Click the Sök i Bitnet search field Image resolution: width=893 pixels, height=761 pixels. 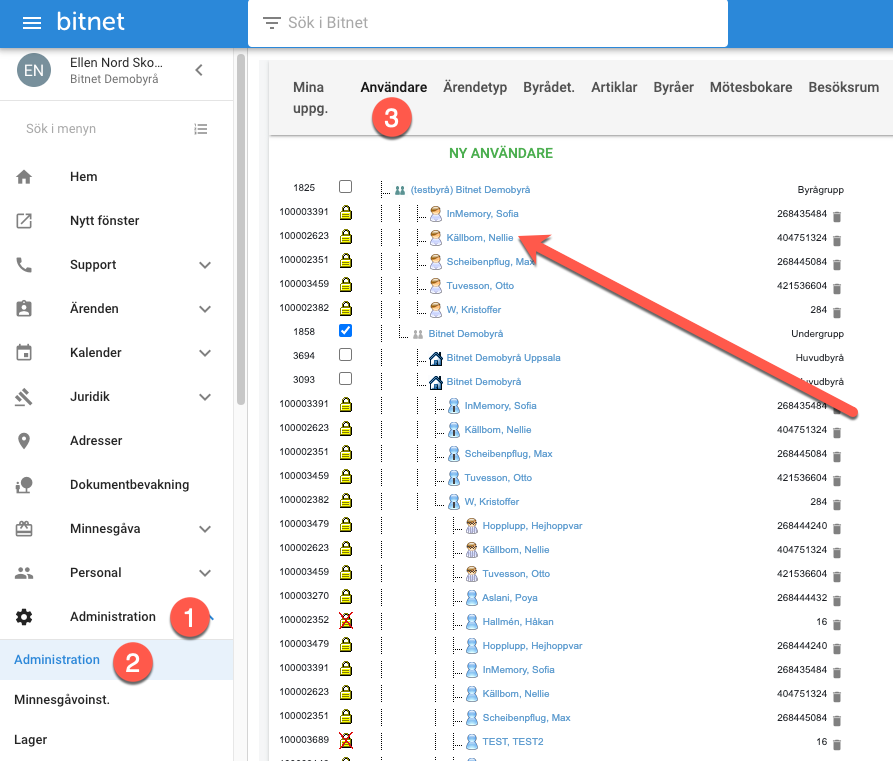[488, 23]
